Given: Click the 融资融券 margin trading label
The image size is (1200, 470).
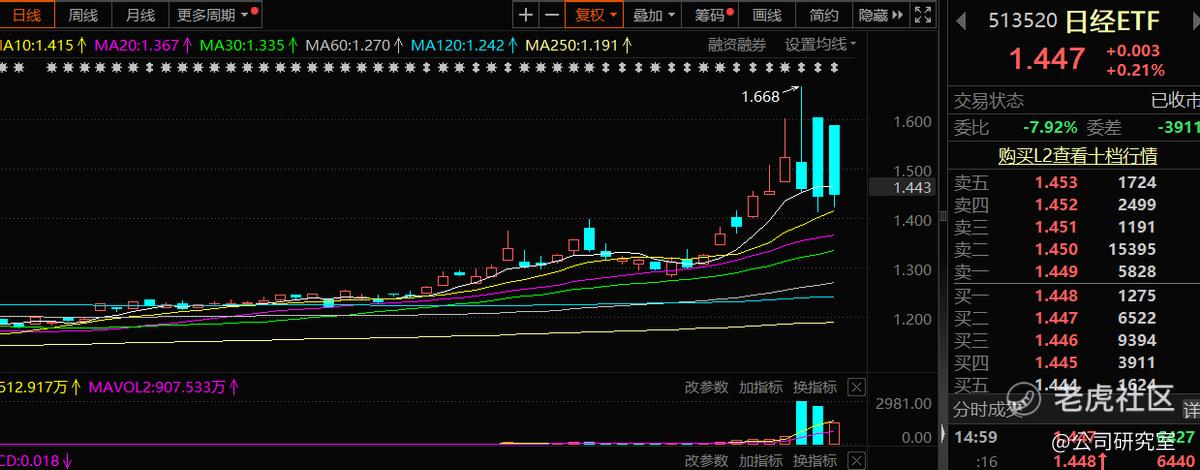Looking at the screenshot, I should pyautogui.click(x=737, y=44).
